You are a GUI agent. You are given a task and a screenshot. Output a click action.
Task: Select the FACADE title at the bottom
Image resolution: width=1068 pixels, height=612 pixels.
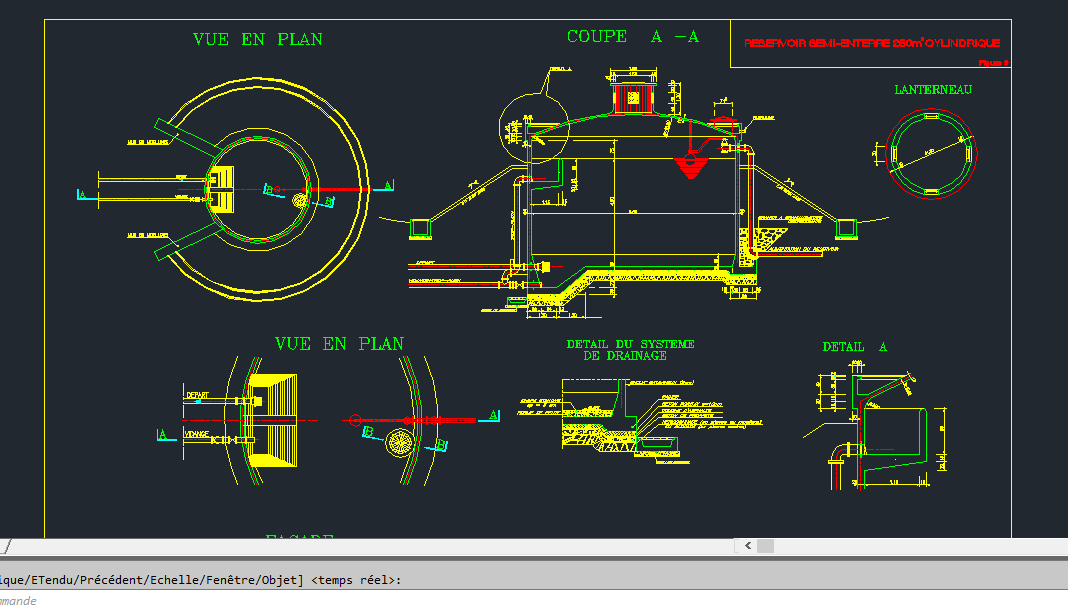pos(298,537)
